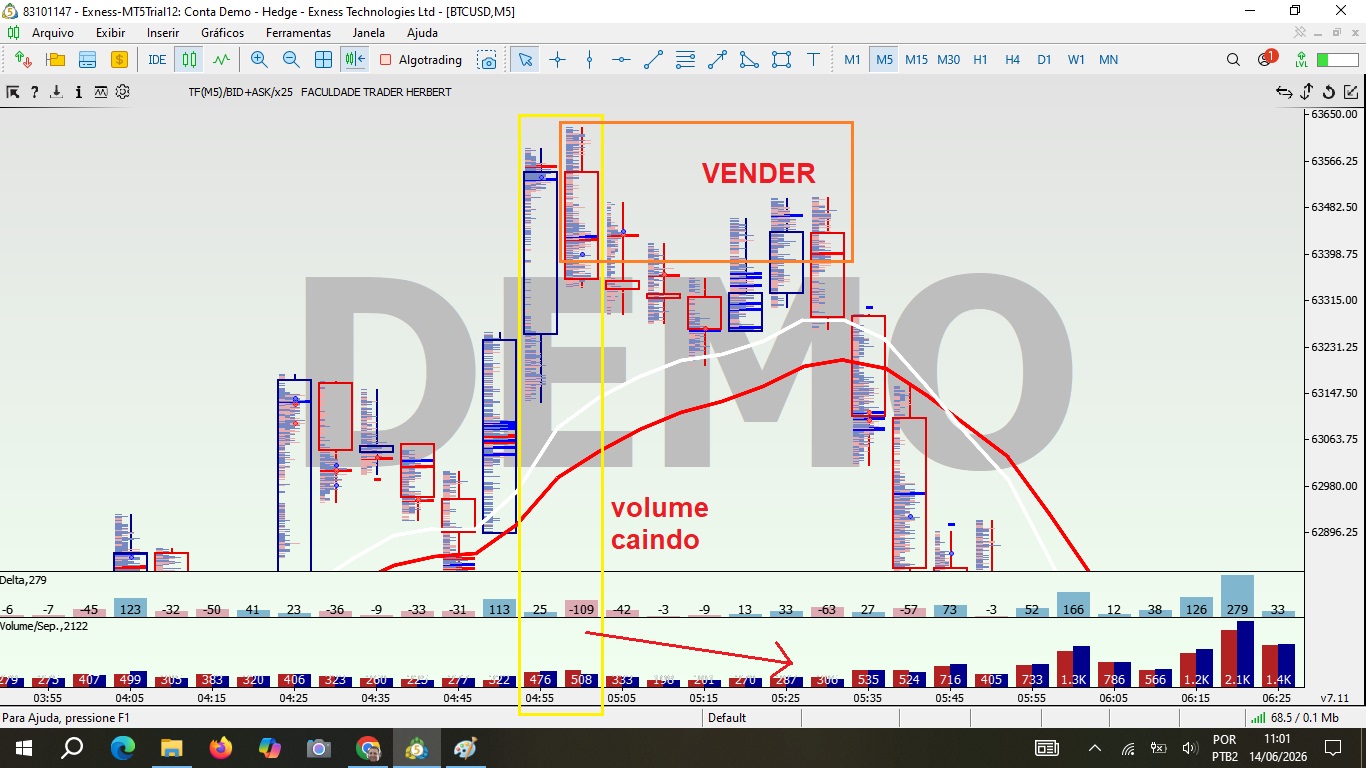
Task: Open the Janela menu
Action: pos(369,33)
